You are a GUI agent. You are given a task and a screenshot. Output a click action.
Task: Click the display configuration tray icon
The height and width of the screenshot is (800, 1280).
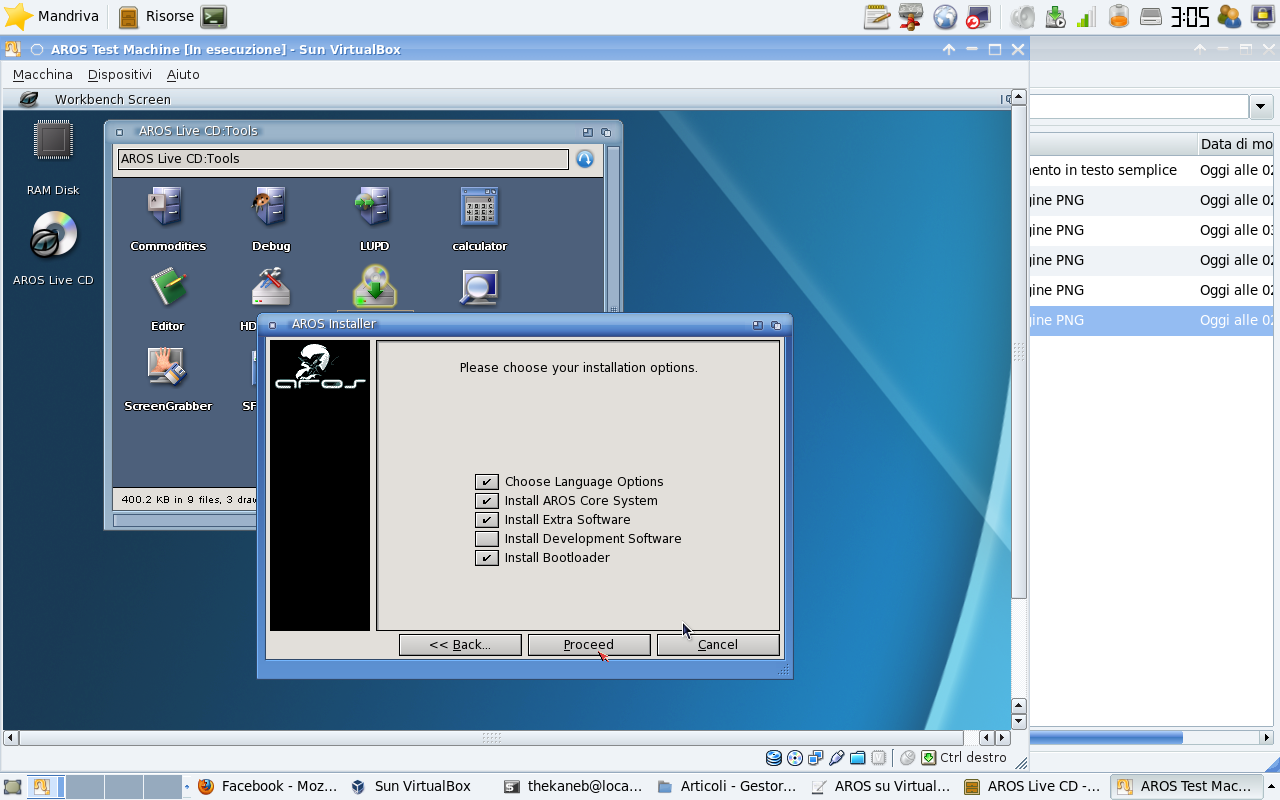[978, 16]
